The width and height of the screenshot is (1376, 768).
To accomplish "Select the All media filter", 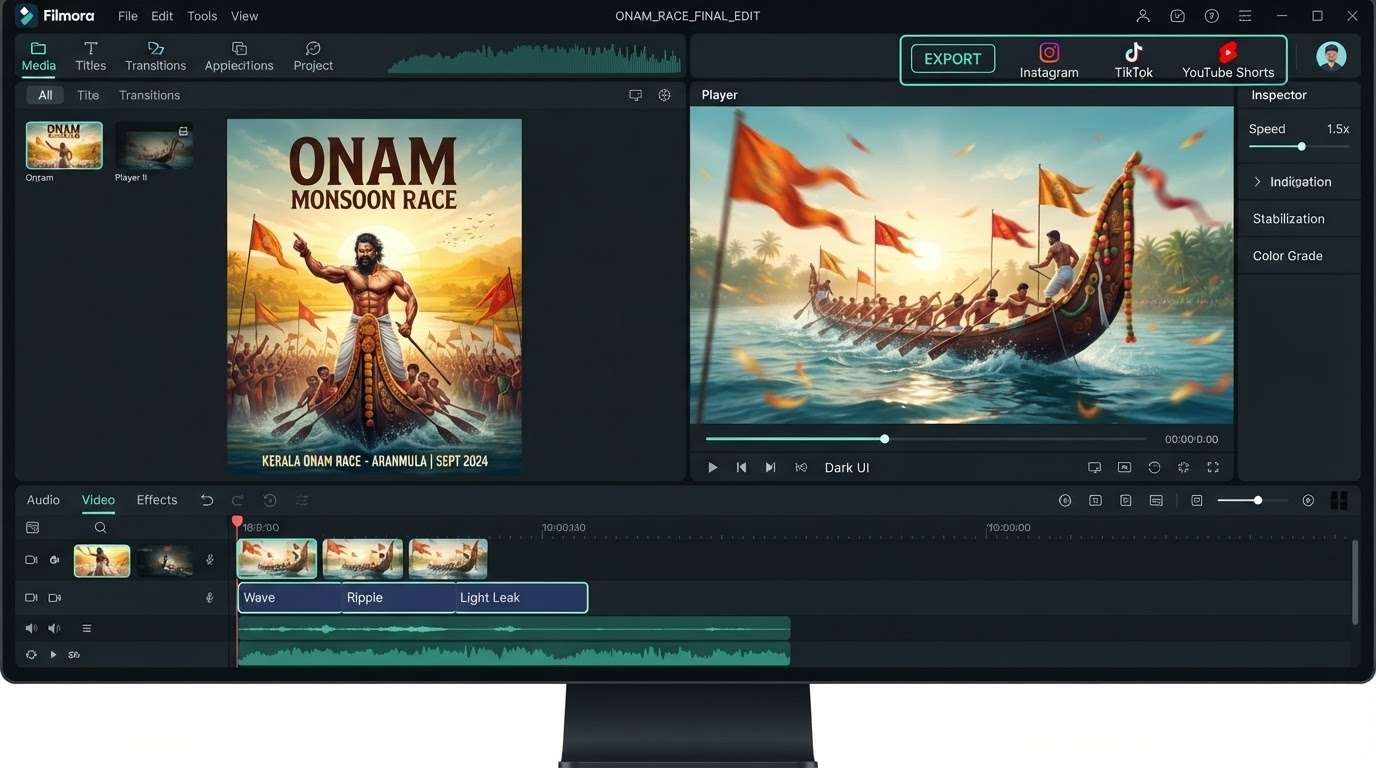I will point(45,95).
